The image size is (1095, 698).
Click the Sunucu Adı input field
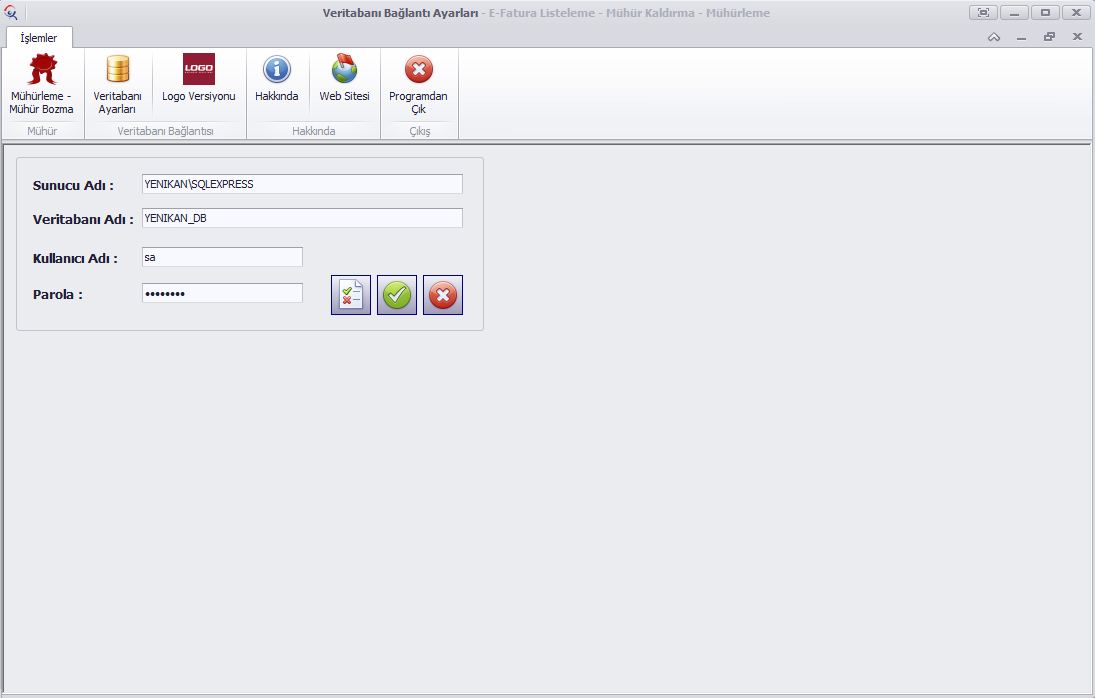point(302,184)
